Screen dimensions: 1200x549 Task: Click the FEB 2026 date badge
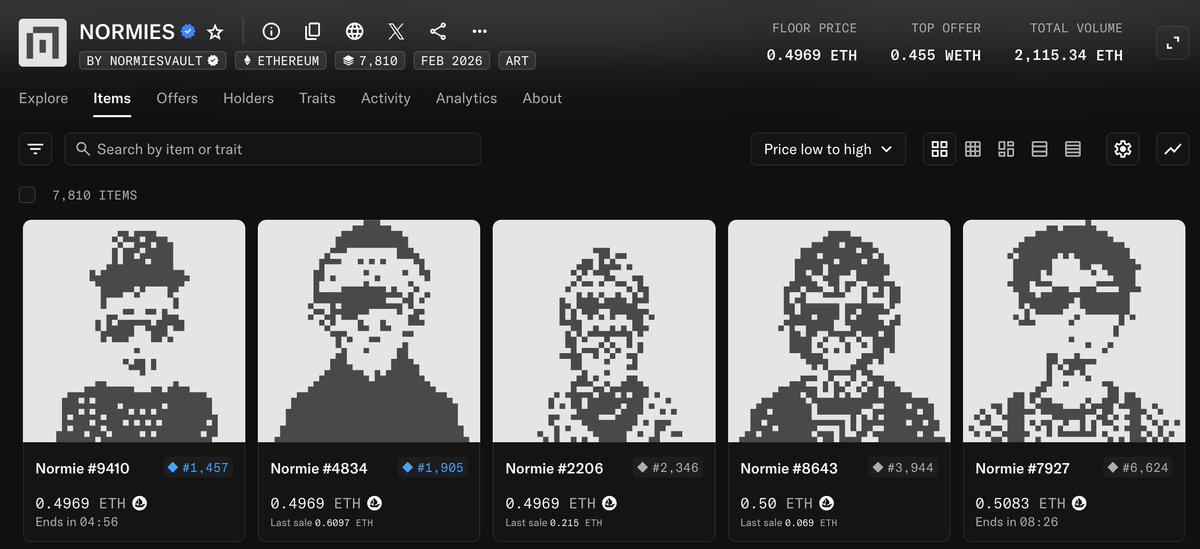(x=451, y=61)
